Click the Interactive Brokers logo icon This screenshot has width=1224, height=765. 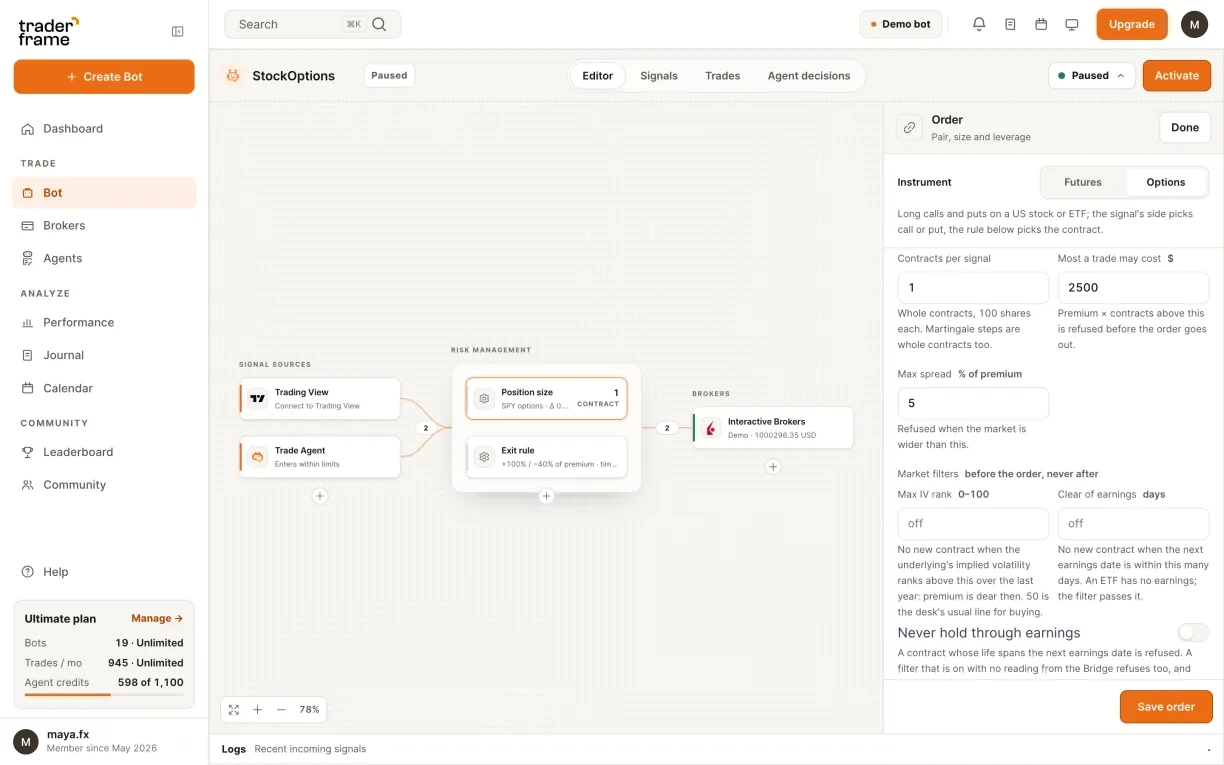click(711, 428)
